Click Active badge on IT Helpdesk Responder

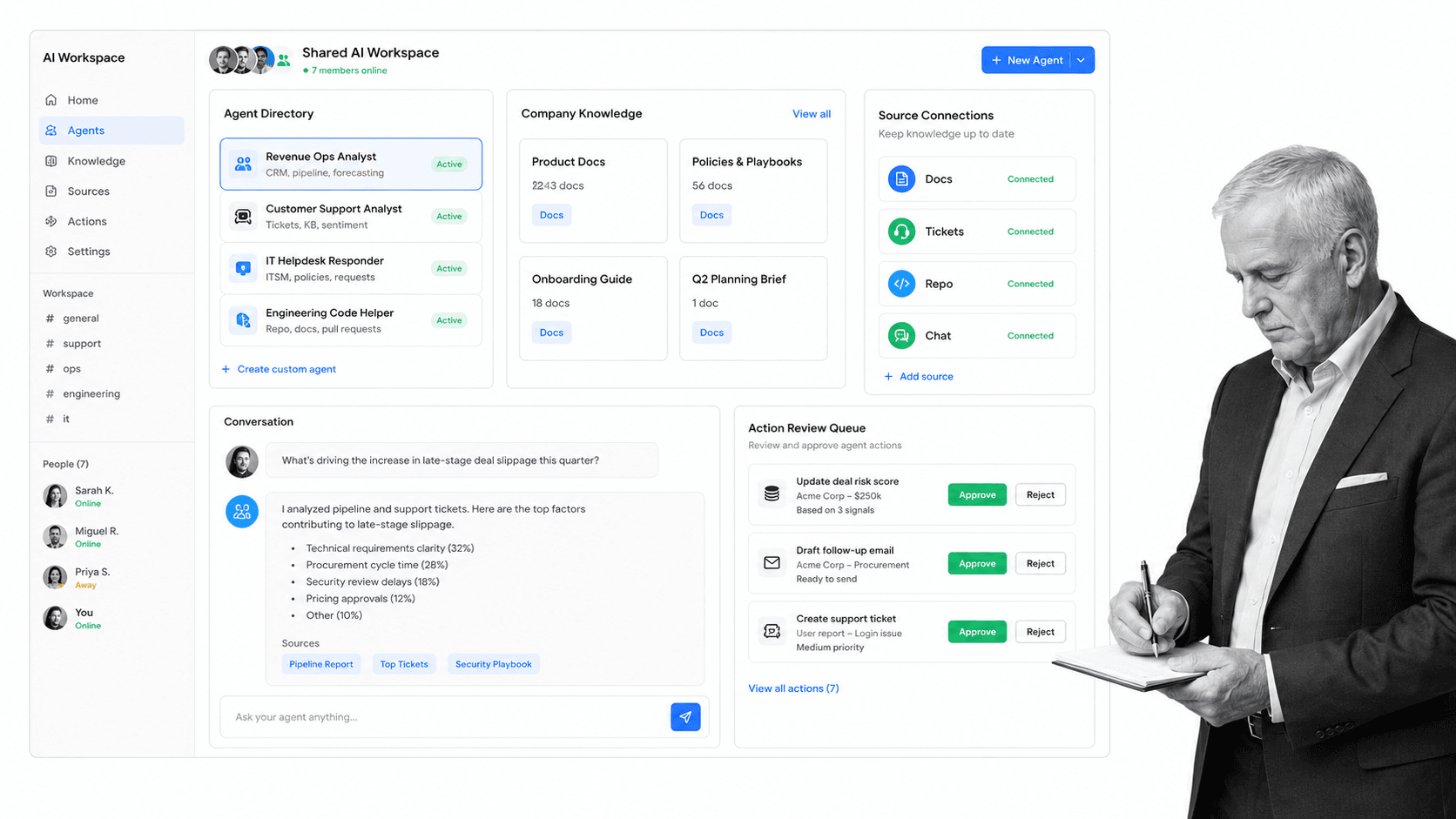(449, 268)
